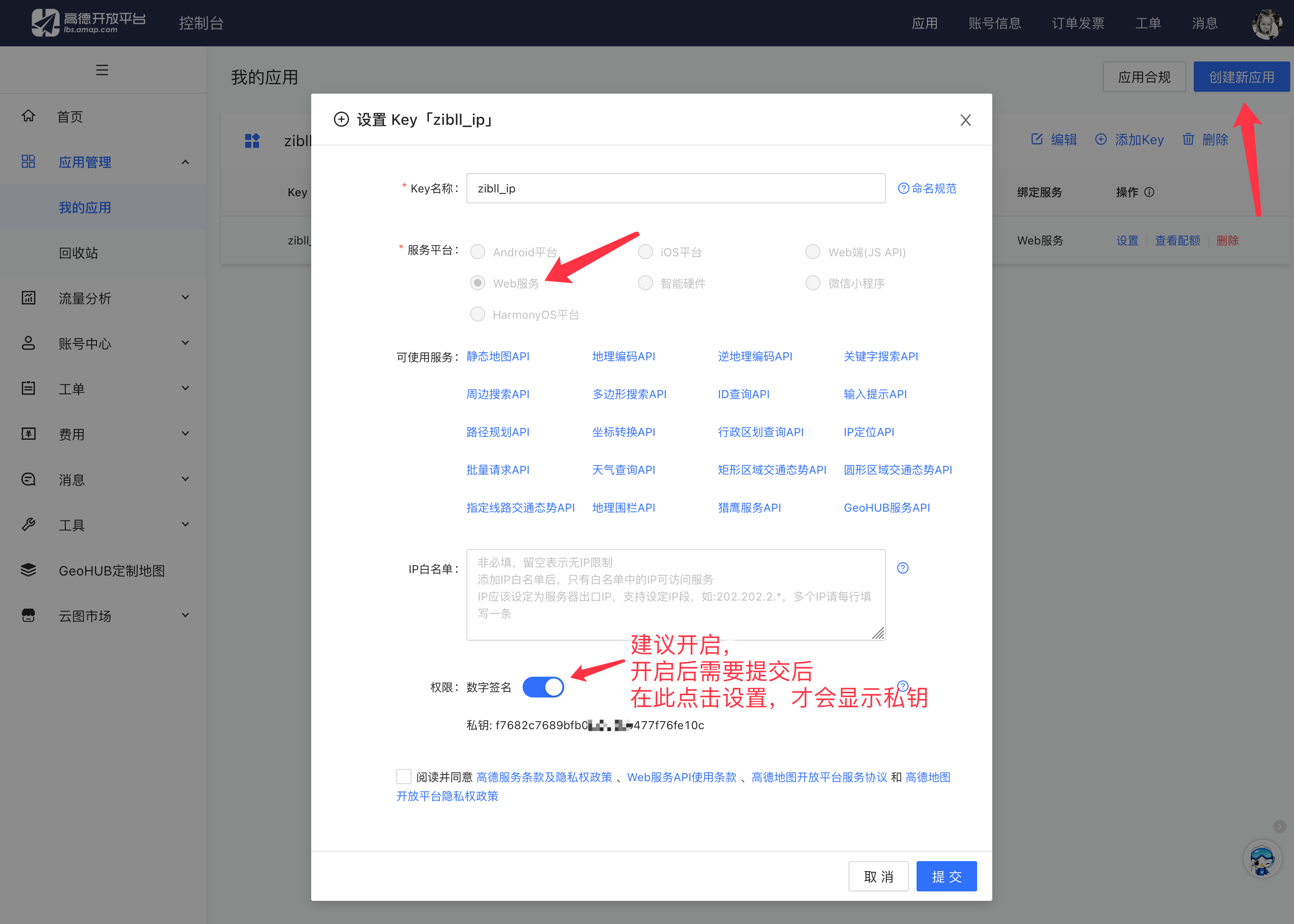Viewport: 1294px width, 924px height.
Task: Select the iOS平台 radio button
Action: click(645, 252)
